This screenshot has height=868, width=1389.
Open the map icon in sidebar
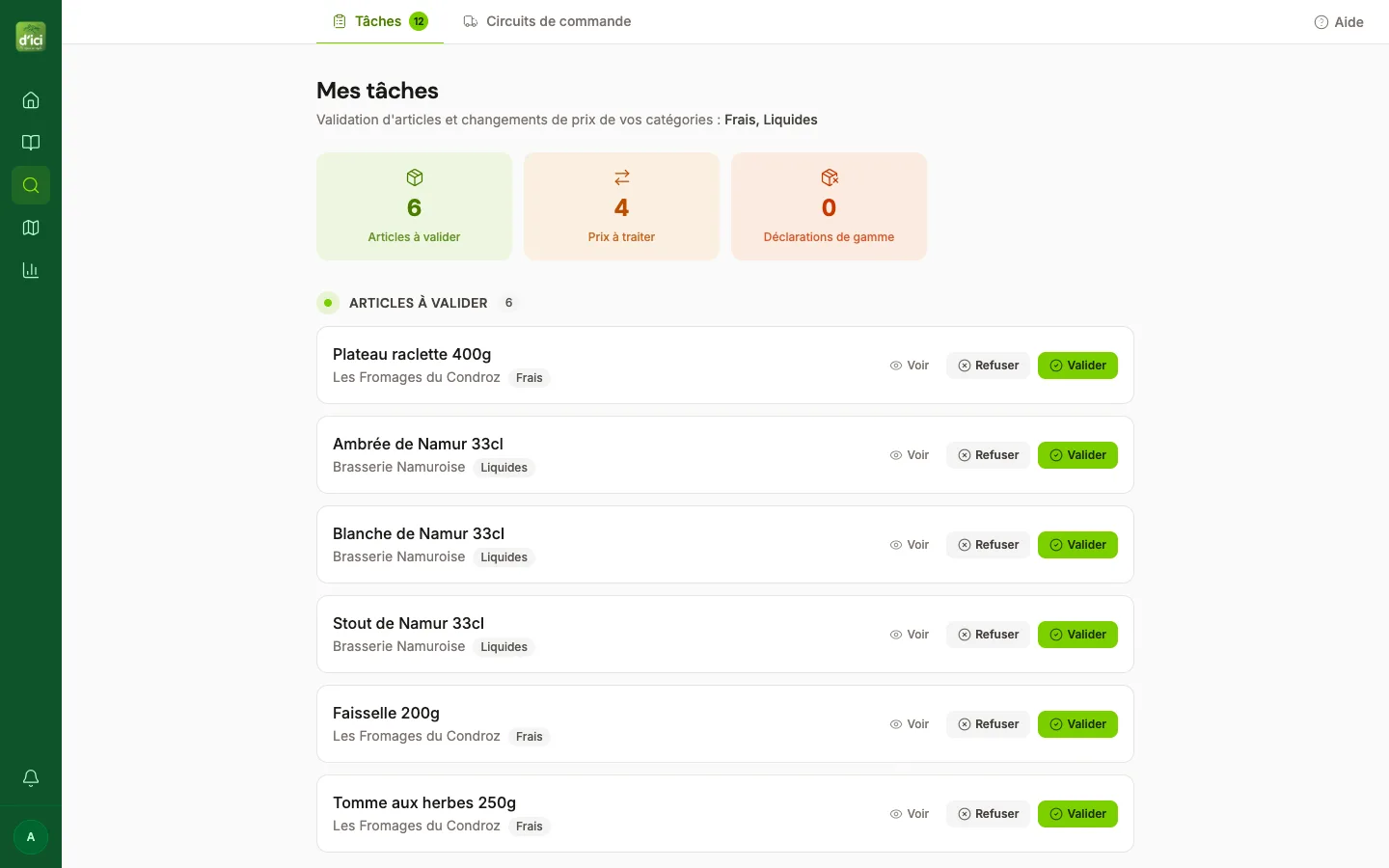click(31, 228)
